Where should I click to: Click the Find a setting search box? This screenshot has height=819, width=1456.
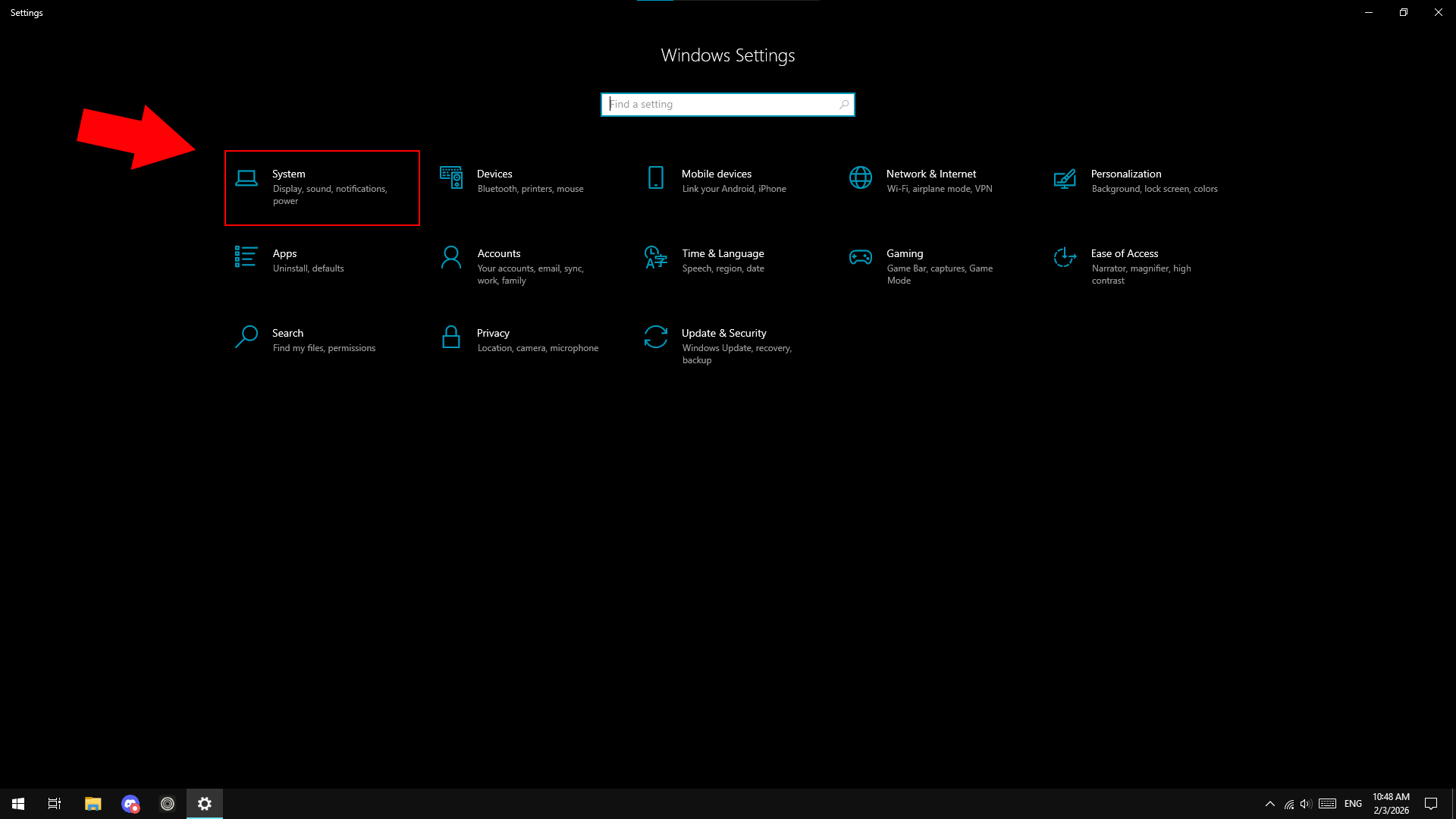pos(720,105)
